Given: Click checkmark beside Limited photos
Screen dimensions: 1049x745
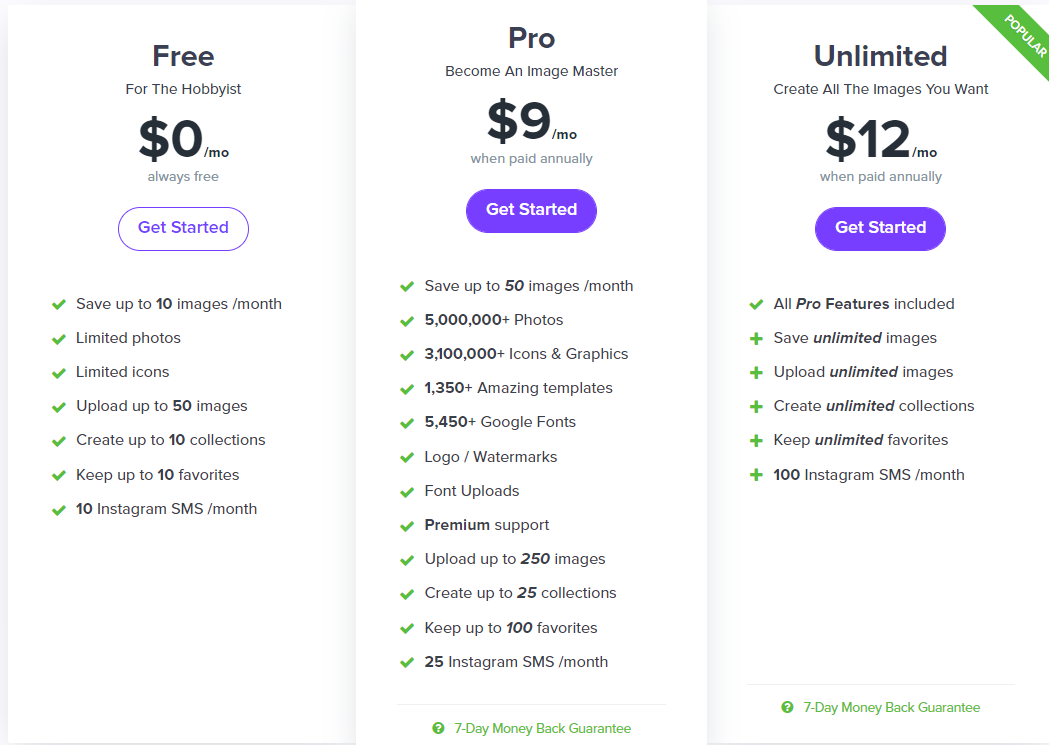Looking at the screenshot, I should point(58,339).
